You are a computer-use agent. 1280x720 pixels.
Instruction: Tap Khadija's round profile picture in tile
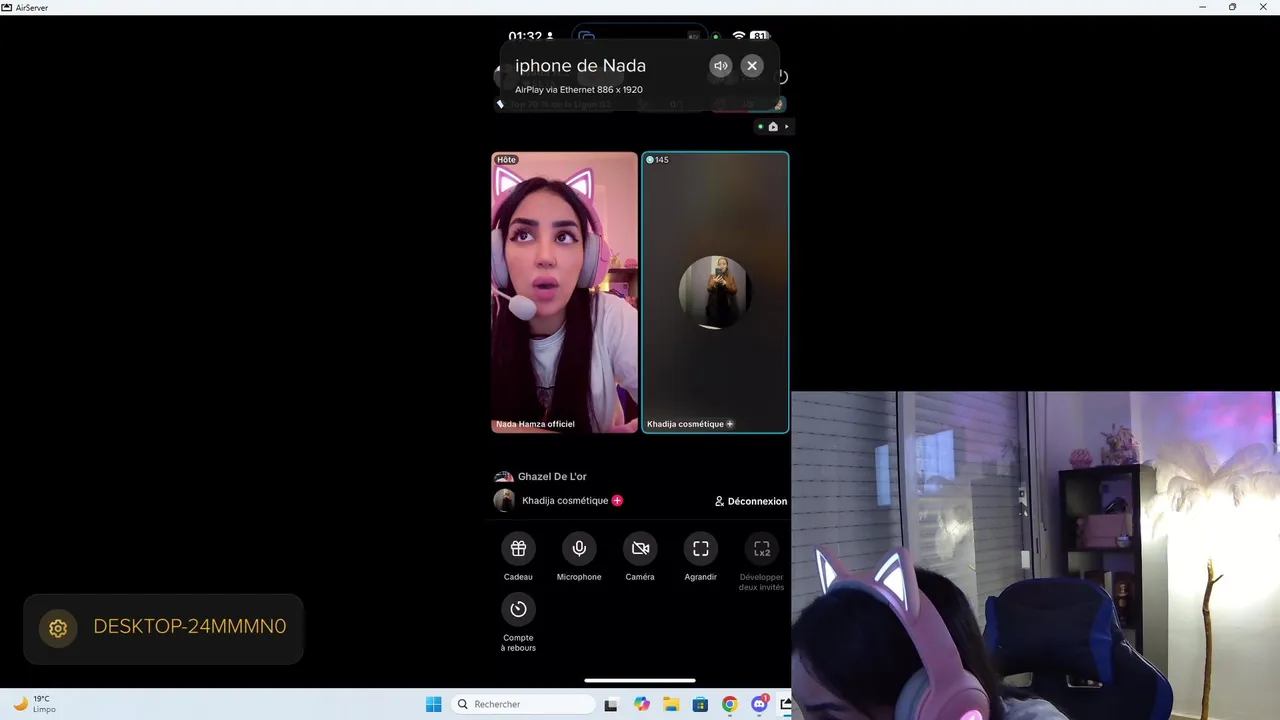[715, 292]
